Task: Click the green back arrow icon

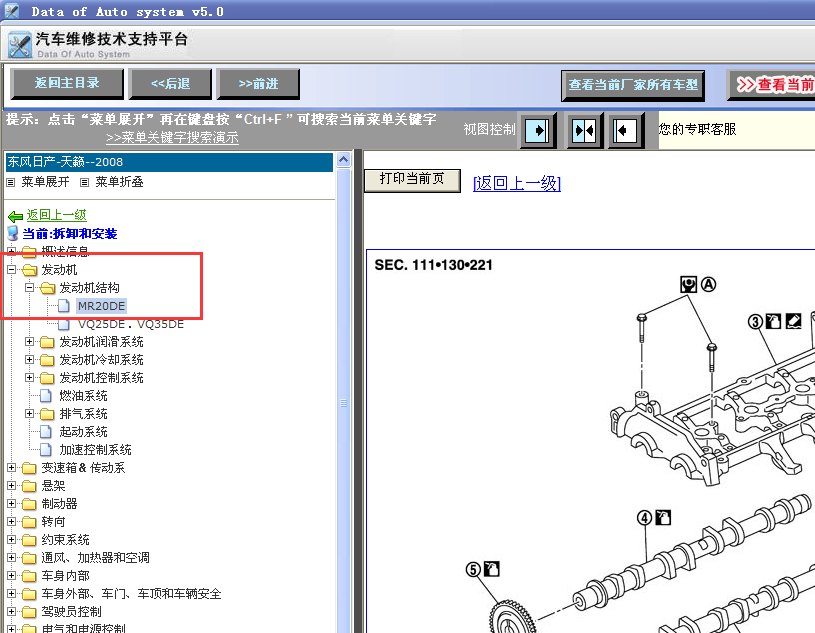Action: click(x=15, y=216)
